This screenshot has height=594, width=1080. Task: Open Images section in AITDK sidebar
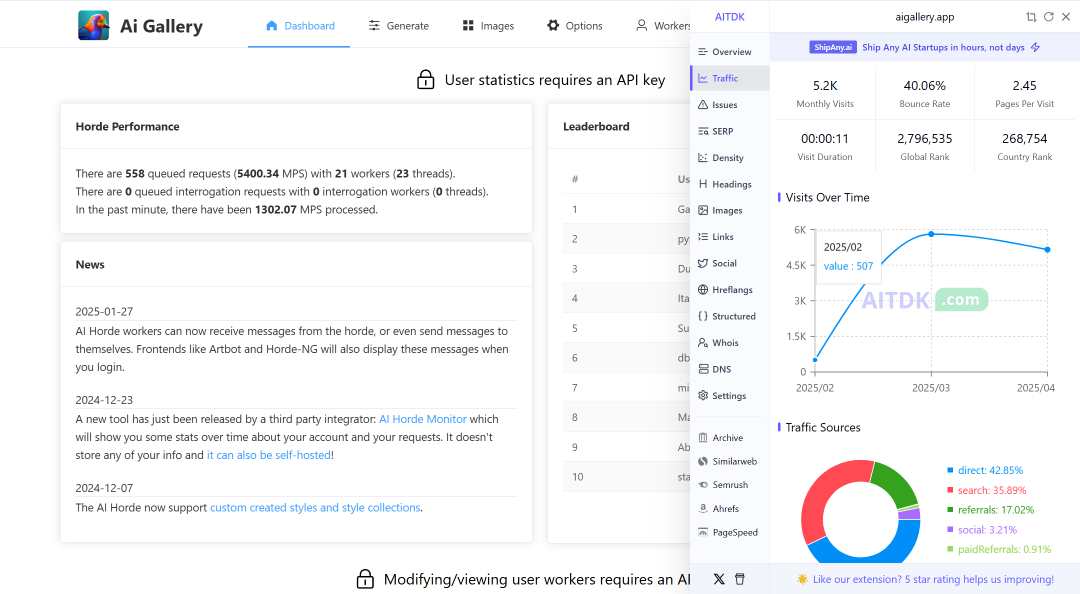pyautogui.click(x=729, y=210)
